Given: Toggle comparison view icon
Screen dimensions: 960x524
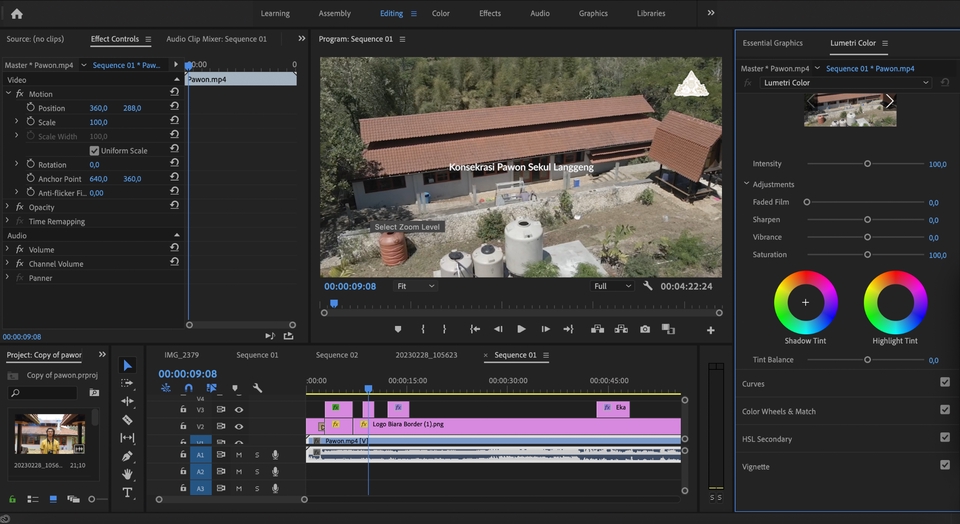Looking at the screenshot, I should tap(668, 329).
